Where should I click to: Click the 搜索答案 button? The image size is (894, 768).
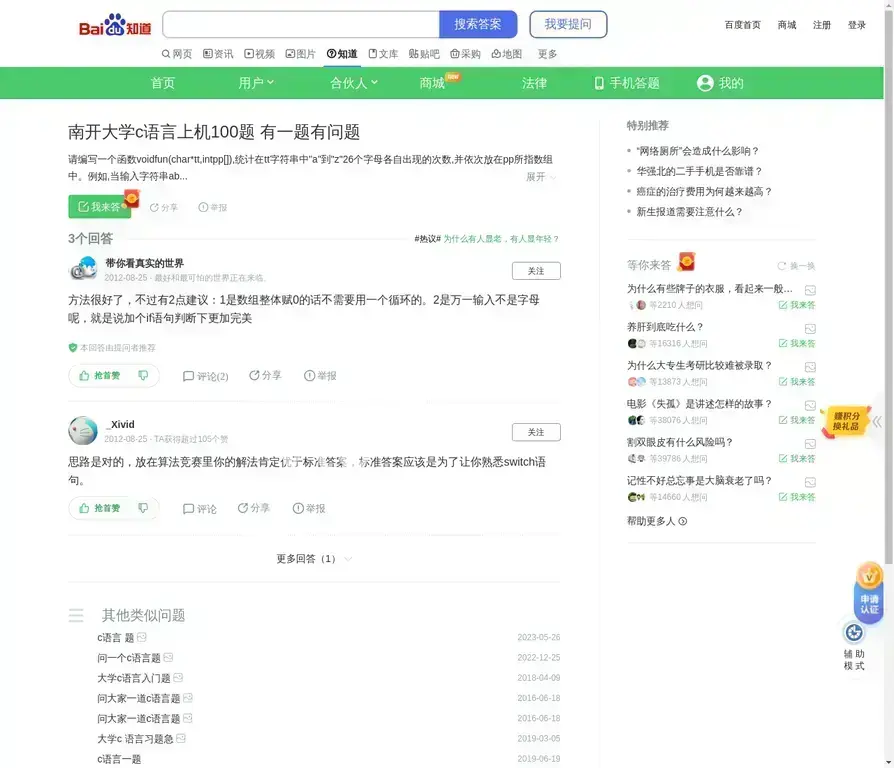pos(478,25)
